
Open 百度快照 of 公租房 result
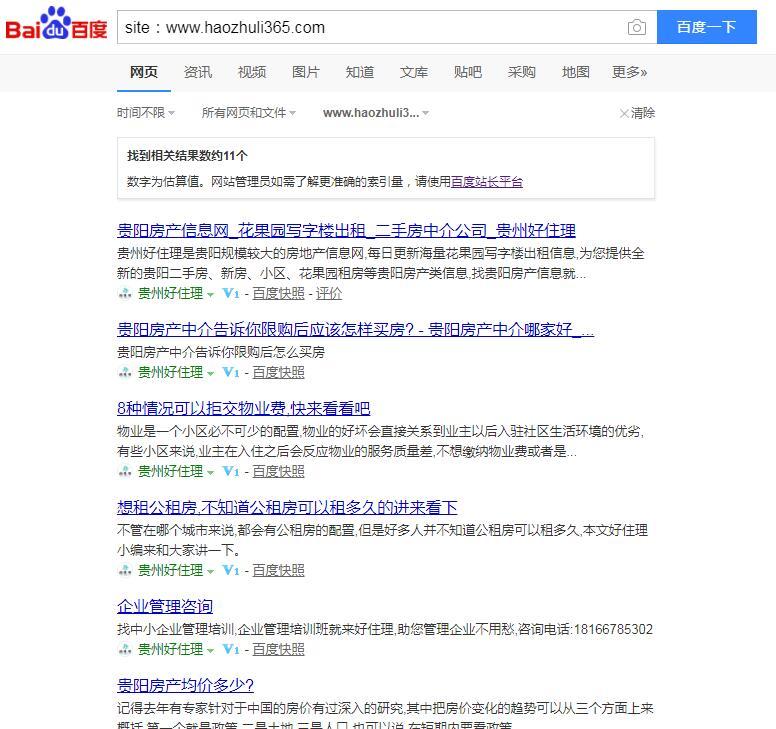click(278, 570)
